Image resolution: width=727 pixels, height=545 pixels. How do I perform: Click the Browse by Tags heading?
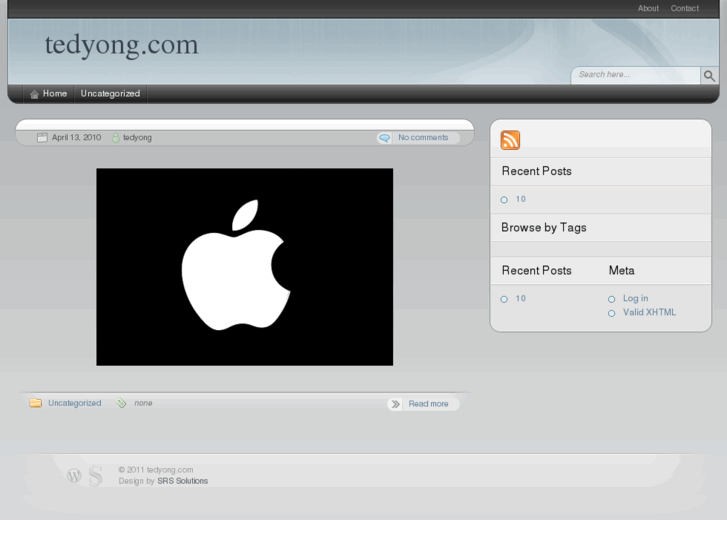[544, 228]
